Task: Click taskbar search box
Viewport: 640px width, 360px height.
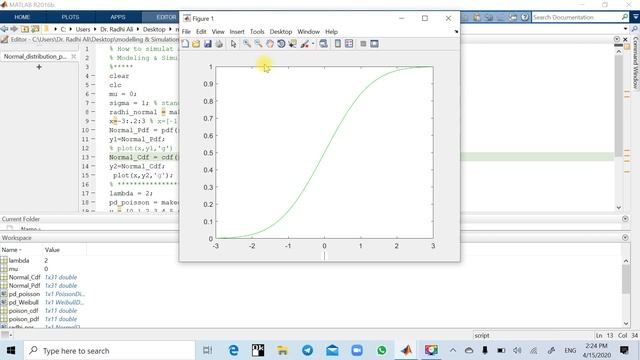Action: (x=109, y=351)
